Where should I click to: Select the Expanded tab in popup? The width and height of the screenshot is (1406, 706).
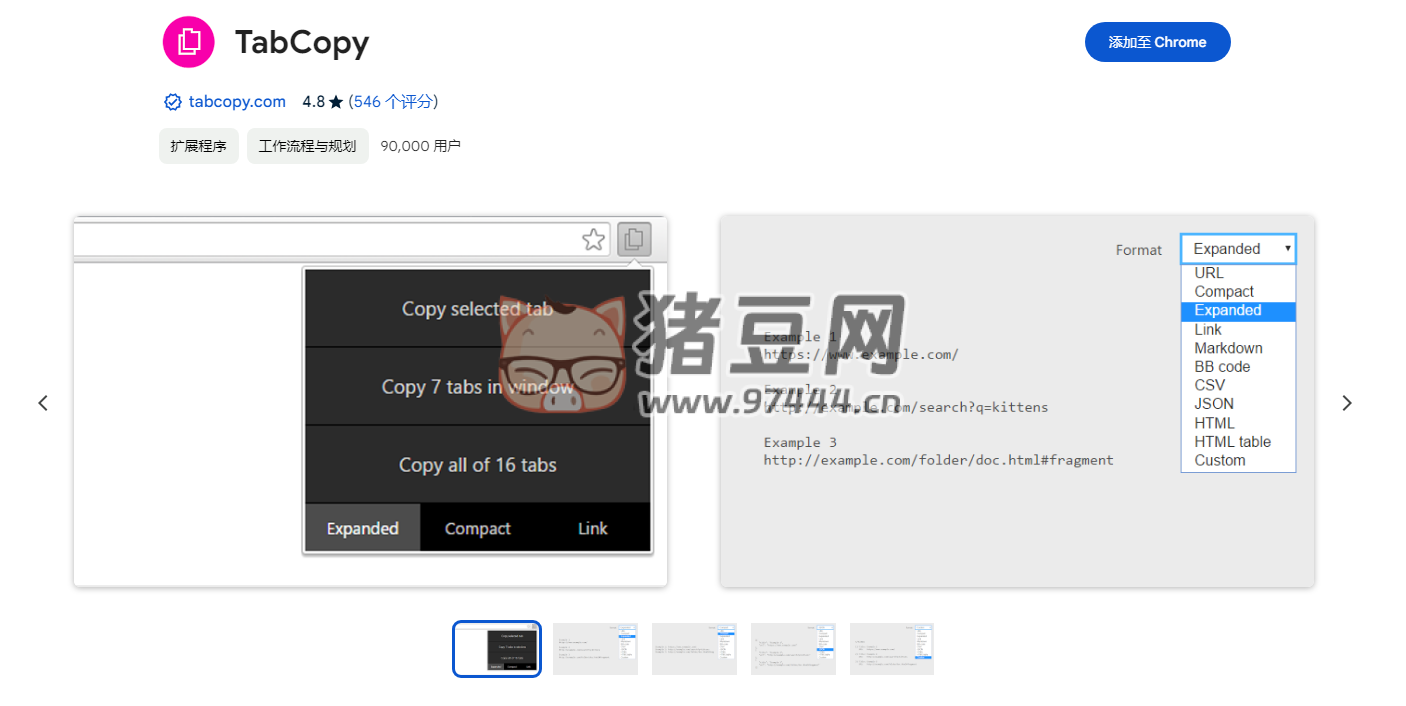coord(362,528)
